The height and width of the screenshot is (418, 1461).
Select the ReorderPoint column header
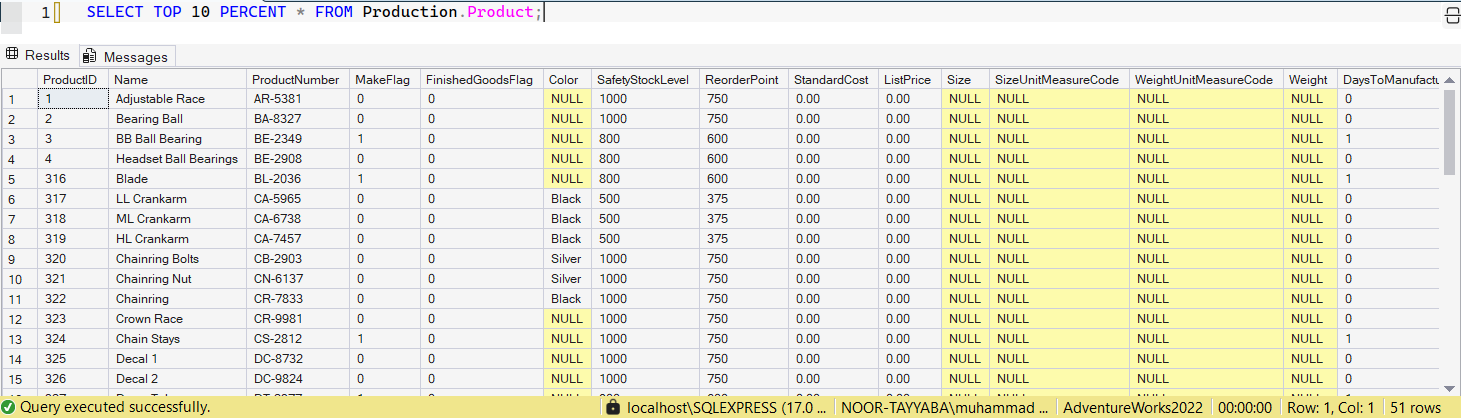(x=742, y=79)
